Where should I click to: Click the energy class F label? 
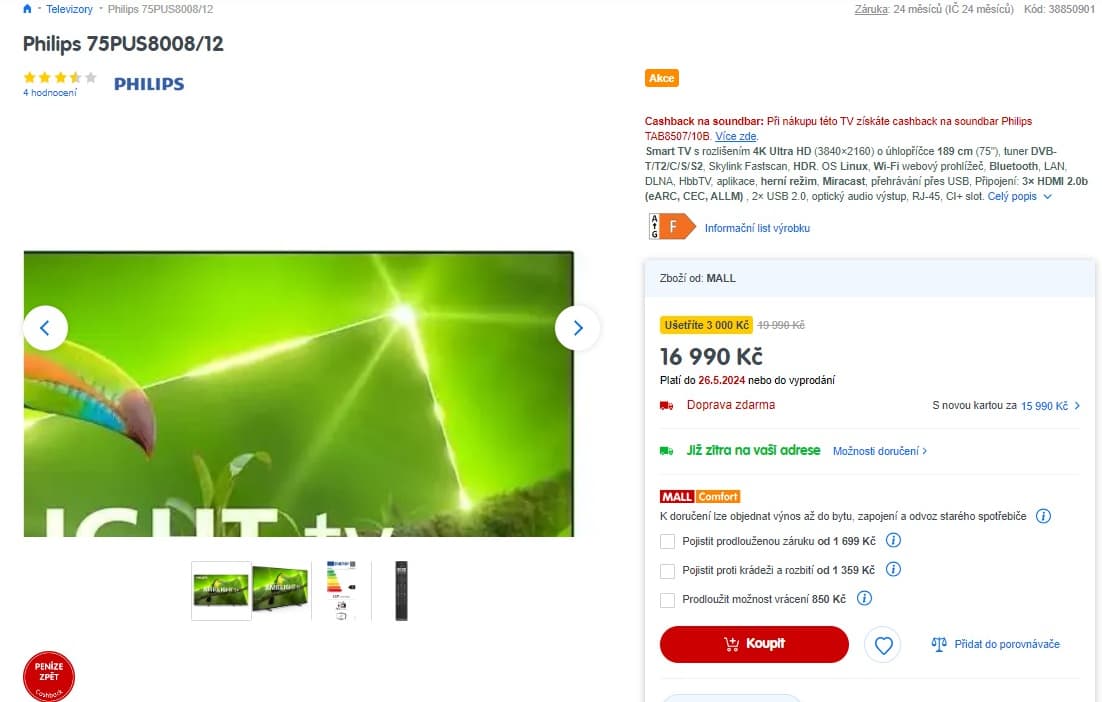(x=672, y=226)
